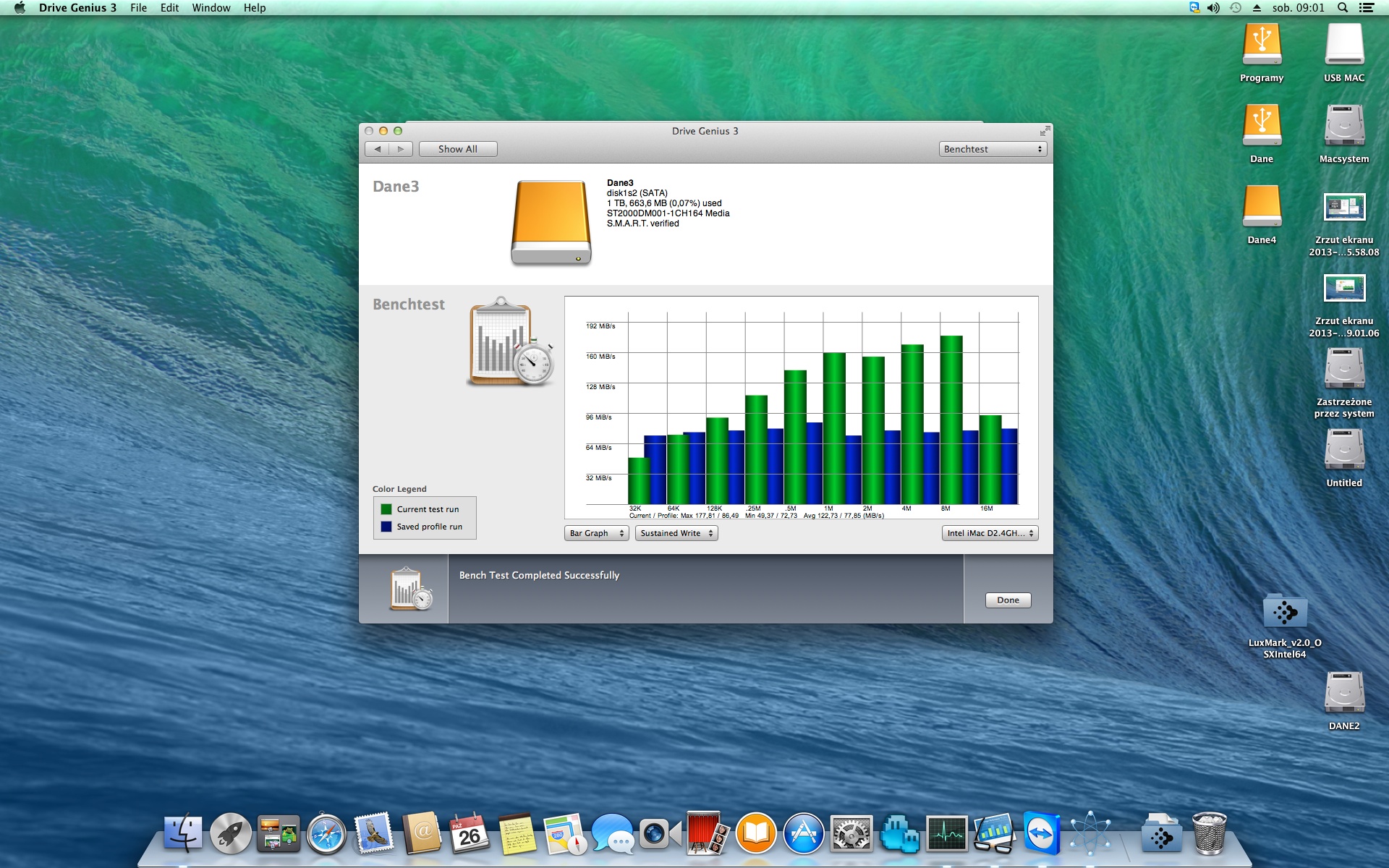Open Spotlight search
The width and height of the screenshot is (1389, 868).
click(x=1343, y=8)
